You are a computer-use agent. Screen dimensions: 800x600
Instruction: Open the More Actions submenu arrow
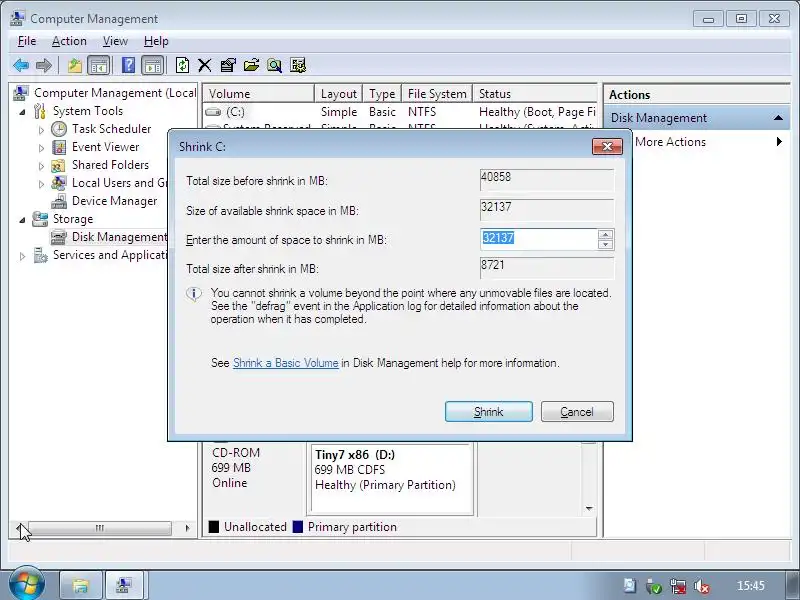pos(779,141)
